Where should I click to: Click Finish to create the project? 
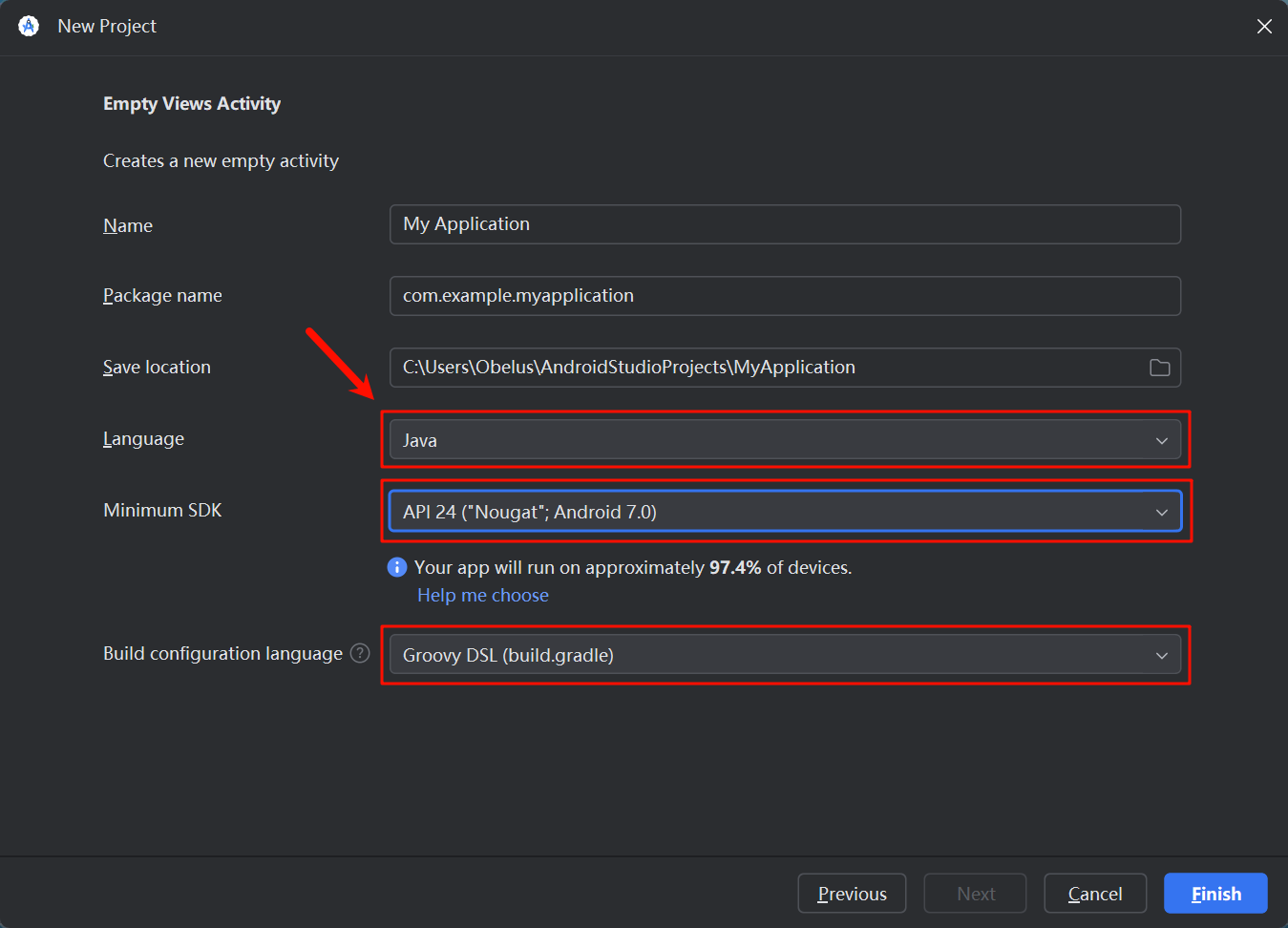click(x=1215, y=894)
